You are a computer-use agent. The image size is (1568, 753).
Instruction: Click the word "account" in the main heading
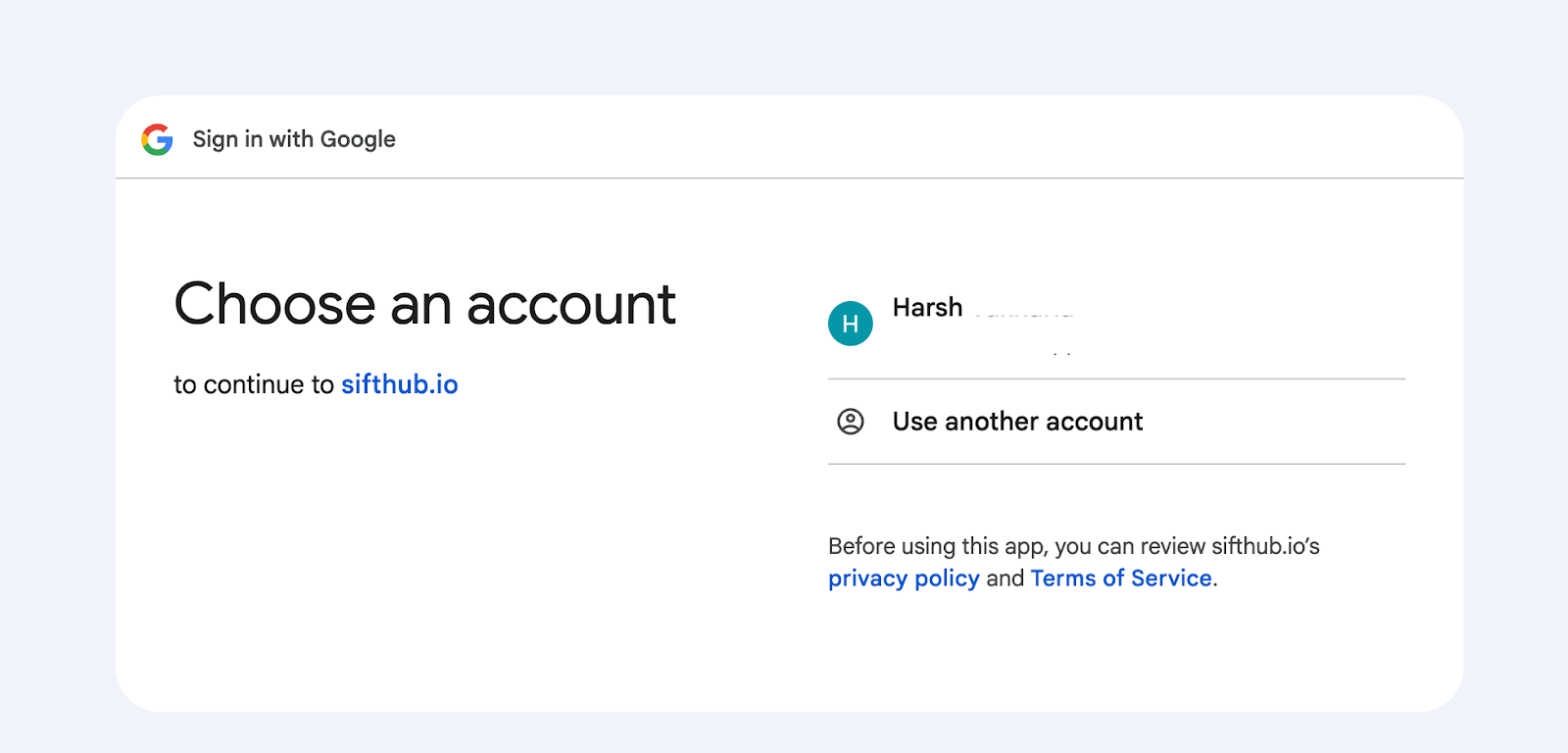571,304
